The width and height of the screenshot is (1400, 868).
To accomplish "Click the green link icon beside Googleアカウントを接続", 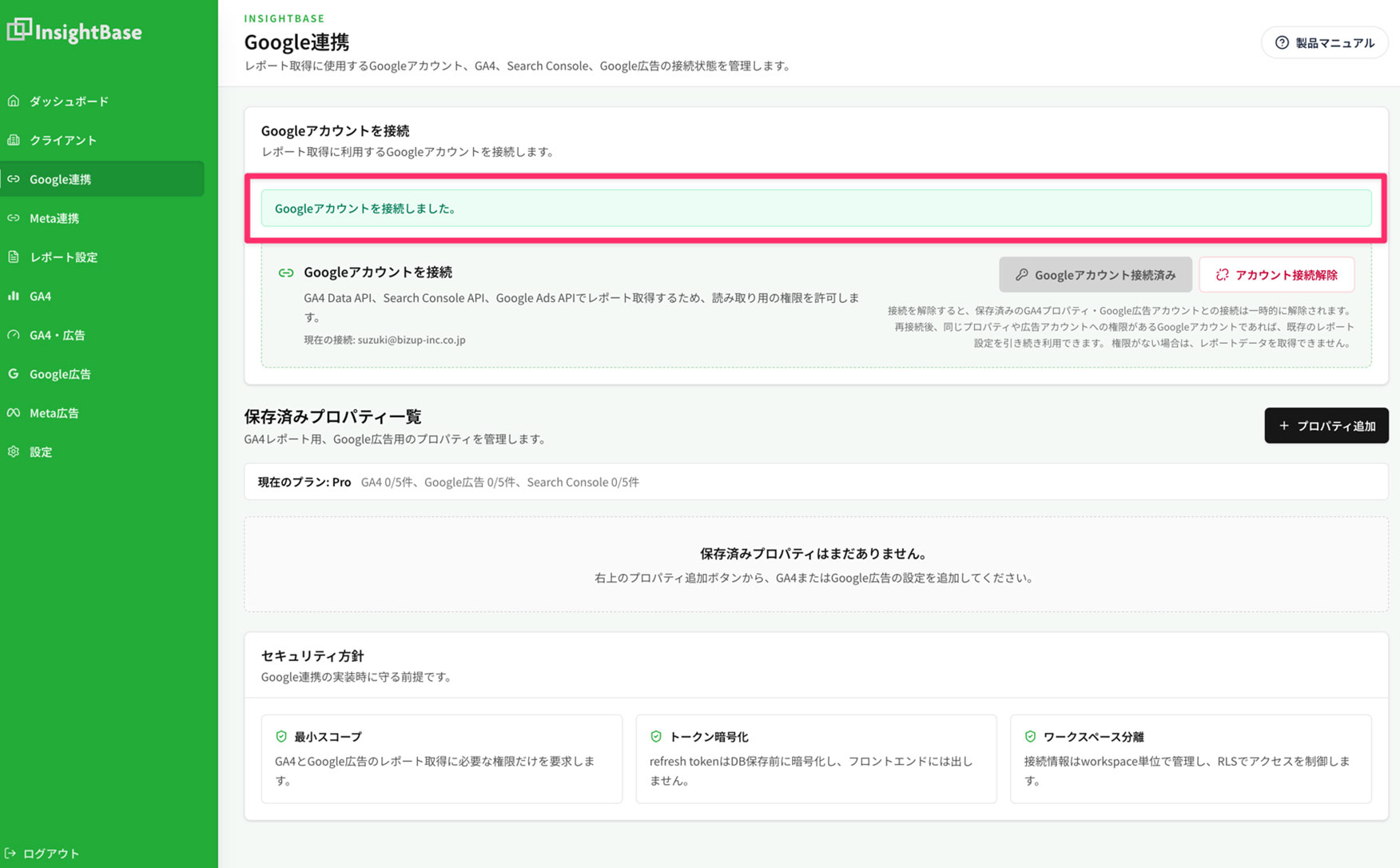I will click(x=285, y=273).
